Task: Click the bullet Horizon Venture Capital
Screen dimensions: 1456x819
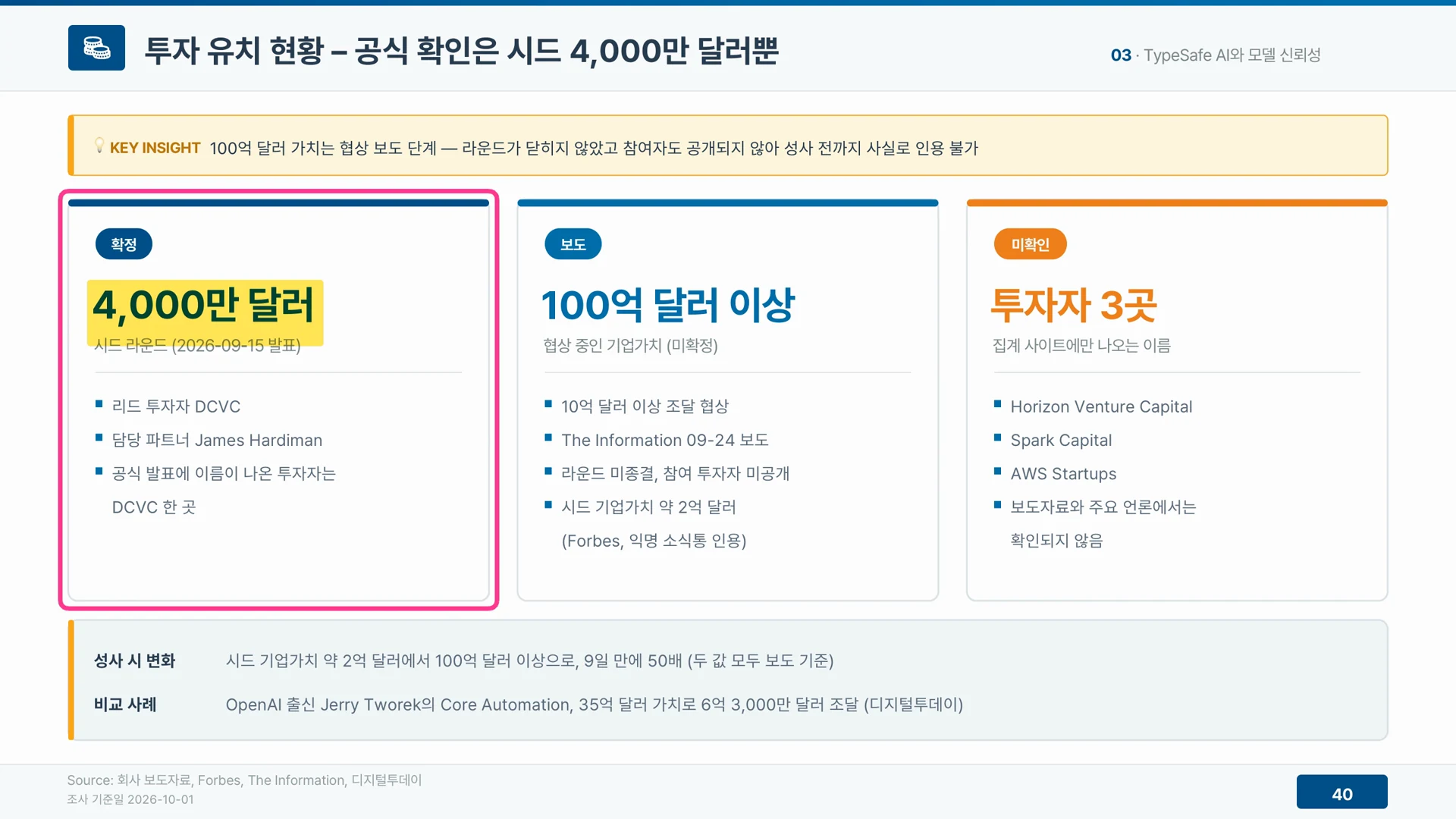Action: [x=1101, y=406]
